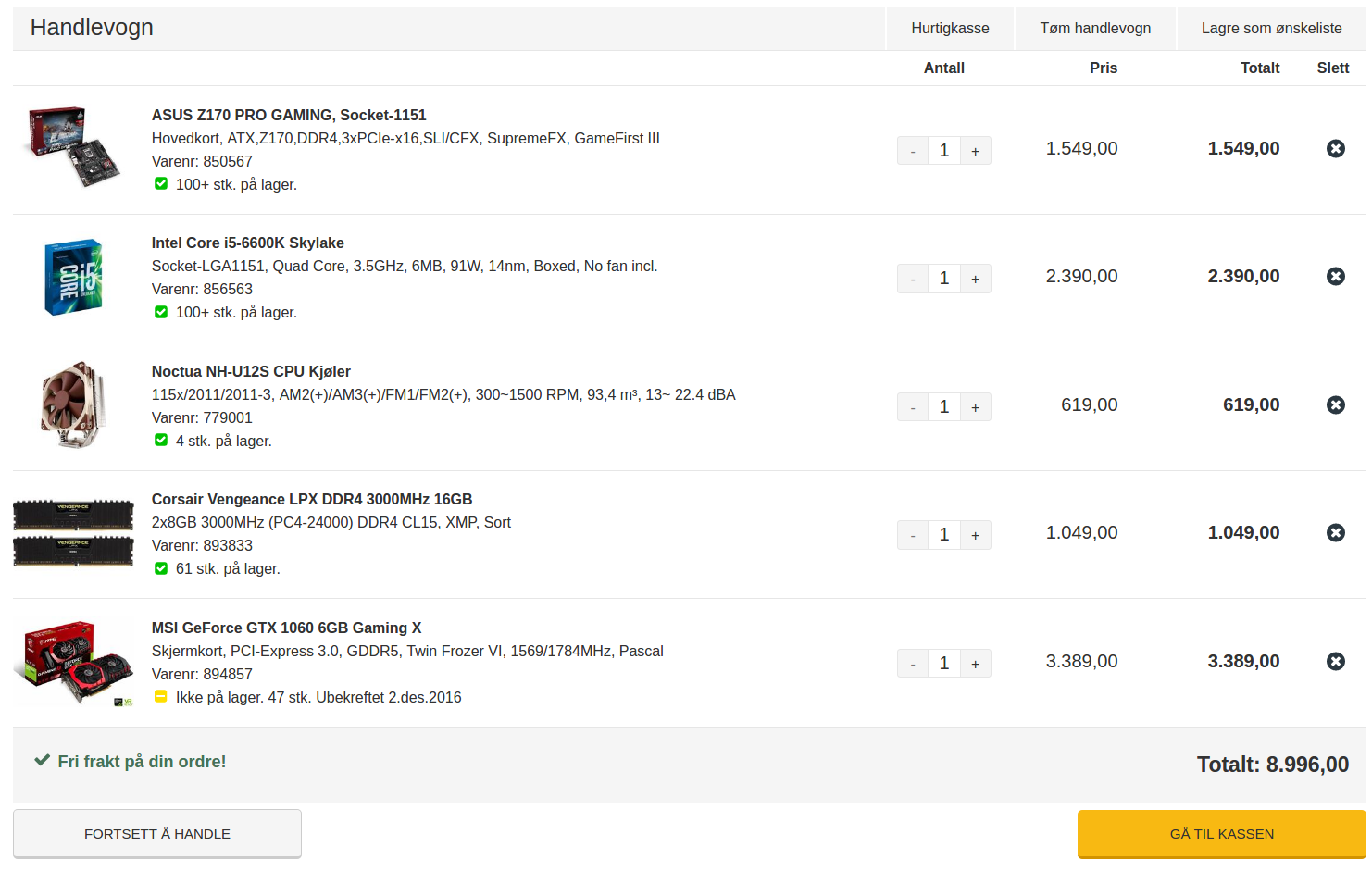The width and height of the screenshot is (1372, 871).
Task: Click yellow out-of-stock icon for MSI GTX 1060
Action: pos(161,696)
